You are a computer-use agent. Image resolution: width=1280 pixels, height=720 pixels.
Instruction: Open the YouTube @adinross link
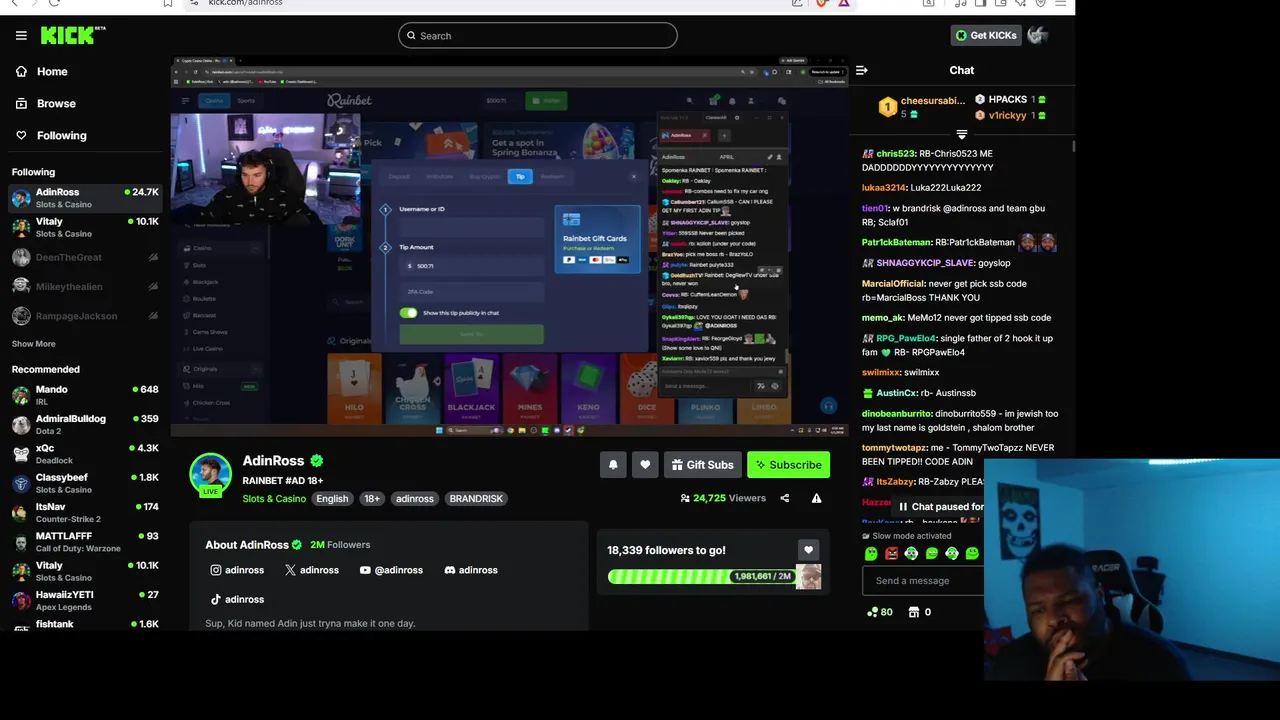click(x=391, y=570)
